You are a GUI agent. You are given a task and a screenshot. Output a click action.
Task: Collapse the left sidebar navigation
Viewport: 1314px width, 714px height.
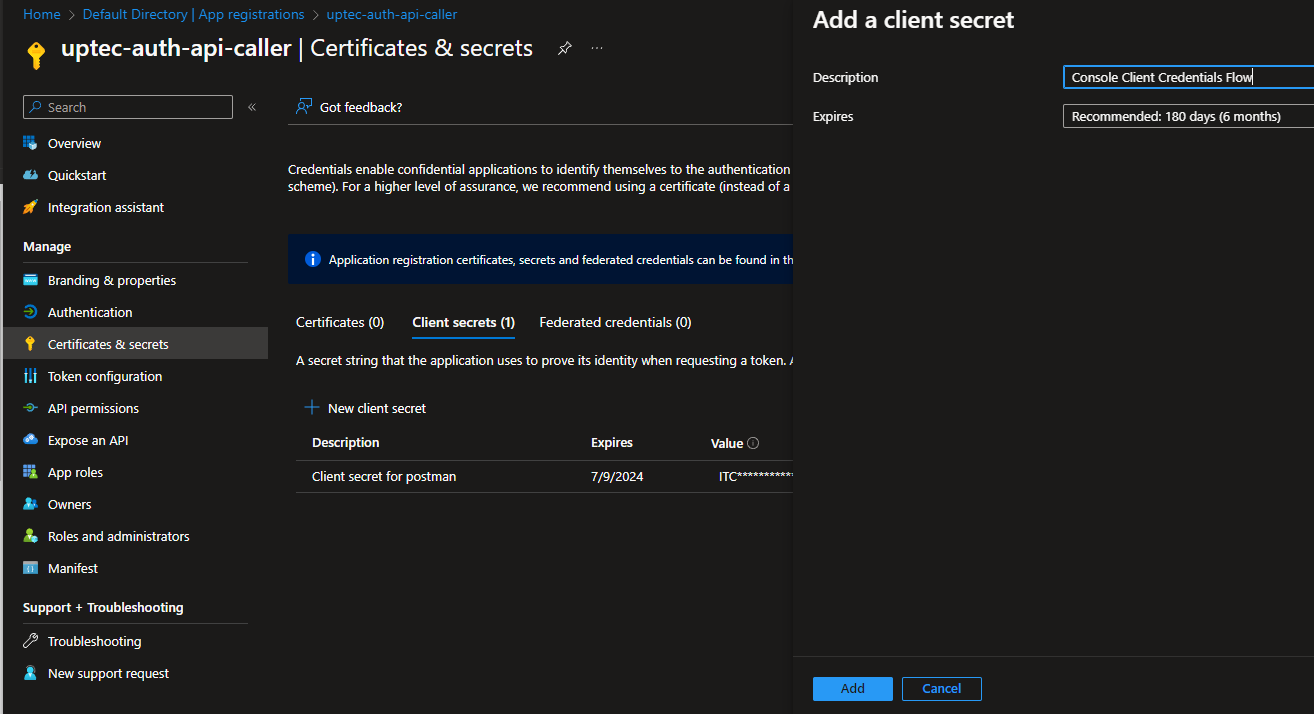(252, 107)
